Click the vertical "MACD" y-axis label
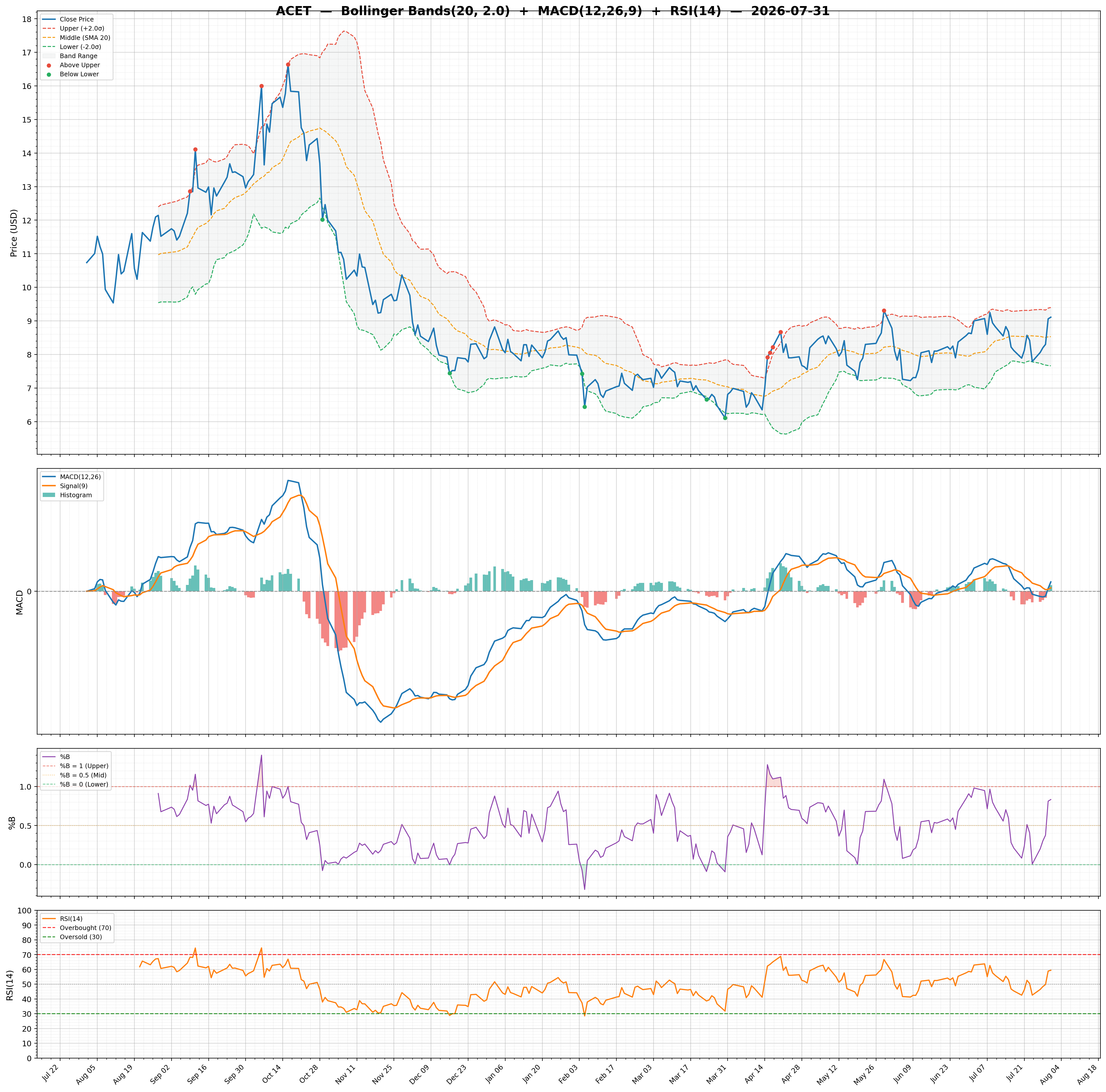The height and width of the screenshot is (1092, 1106). pyautogui.click(x=19, y=602)
